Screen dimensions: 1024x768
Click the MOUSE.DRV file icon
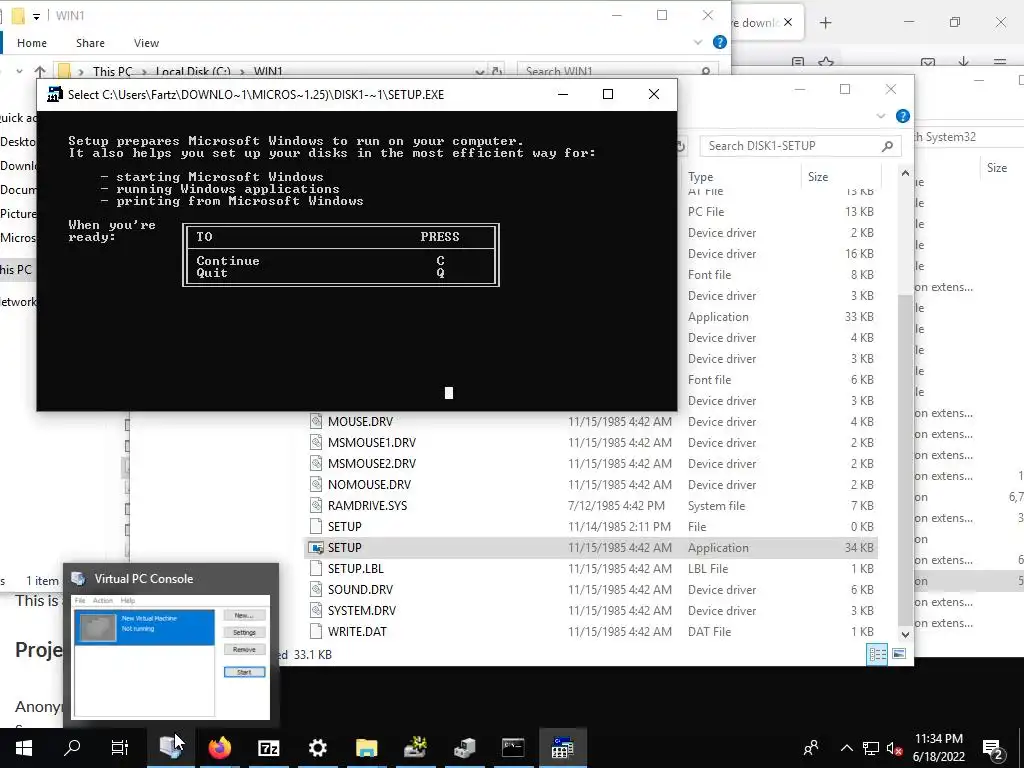[x=316, y=422]
